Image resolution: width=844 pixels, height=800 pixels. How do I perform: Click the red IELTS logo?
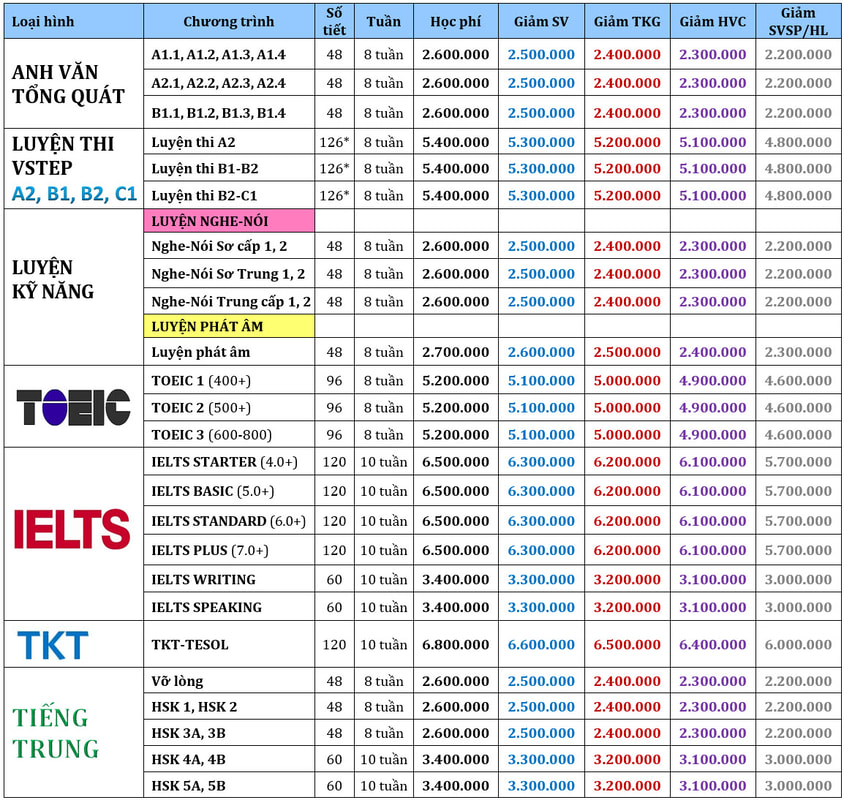pyautogui.click(x=72, y=529)
